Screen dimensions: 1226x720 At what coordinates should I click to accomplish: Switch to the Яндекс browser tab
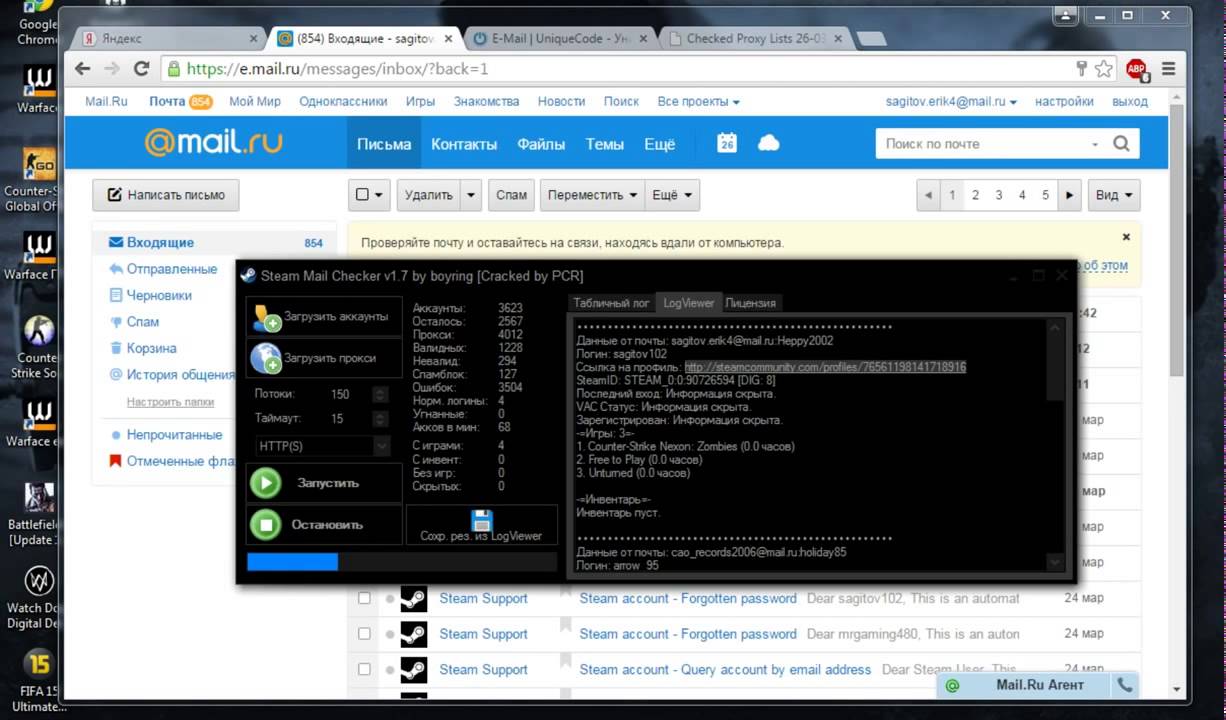pyautogui.click(x=167, y=38)
